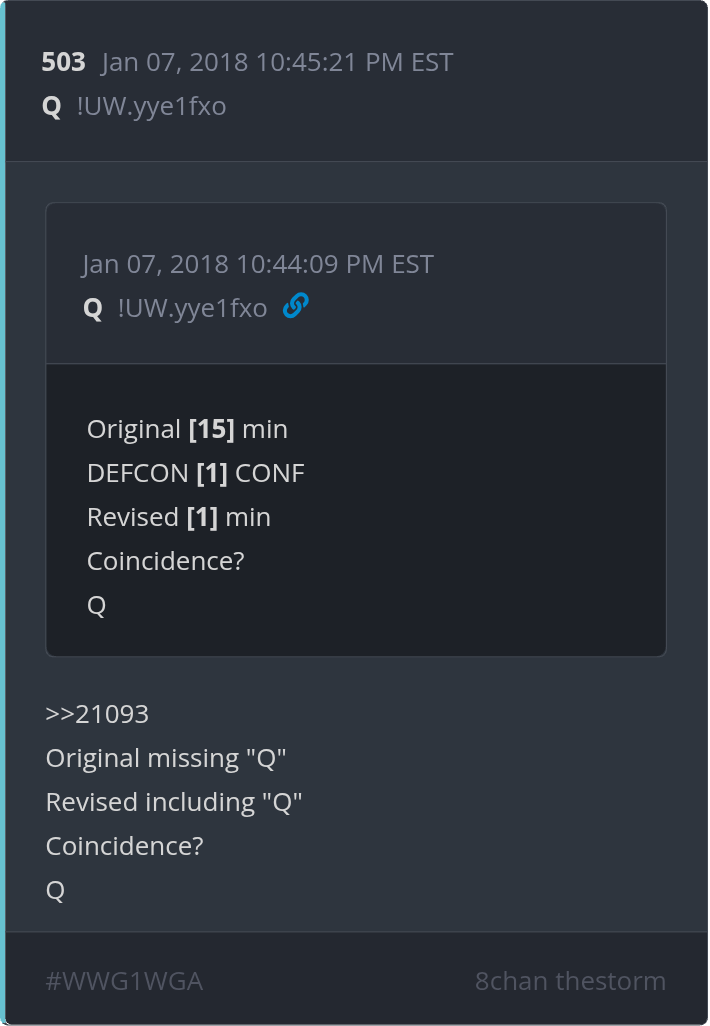The width and height of the screenshot is (710, 1026).
Task: Click the "Original [15] min" line
Action: 187,429
